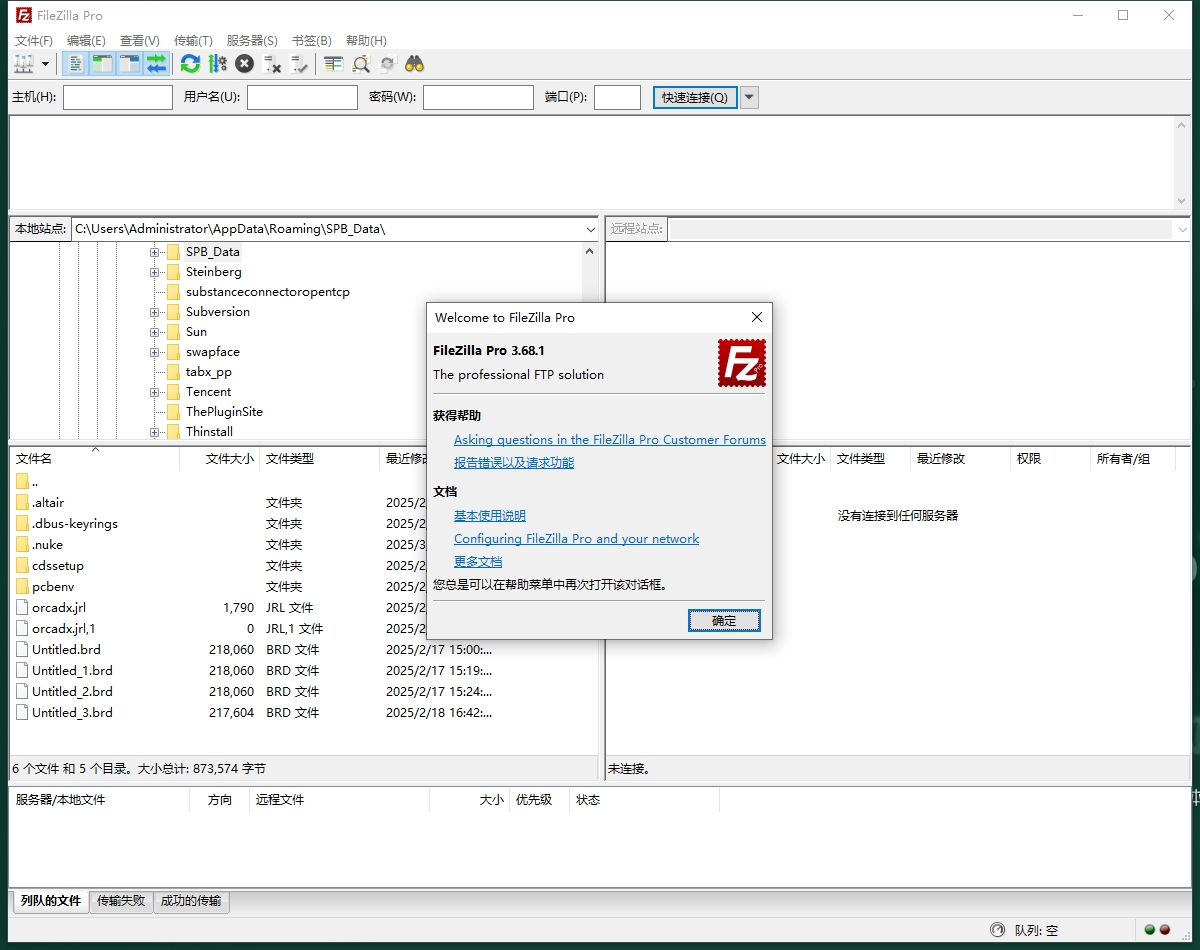Sort remote list by 权限 column
This screenshot has width=1200, height=950.
click(x=1050, y=459)
